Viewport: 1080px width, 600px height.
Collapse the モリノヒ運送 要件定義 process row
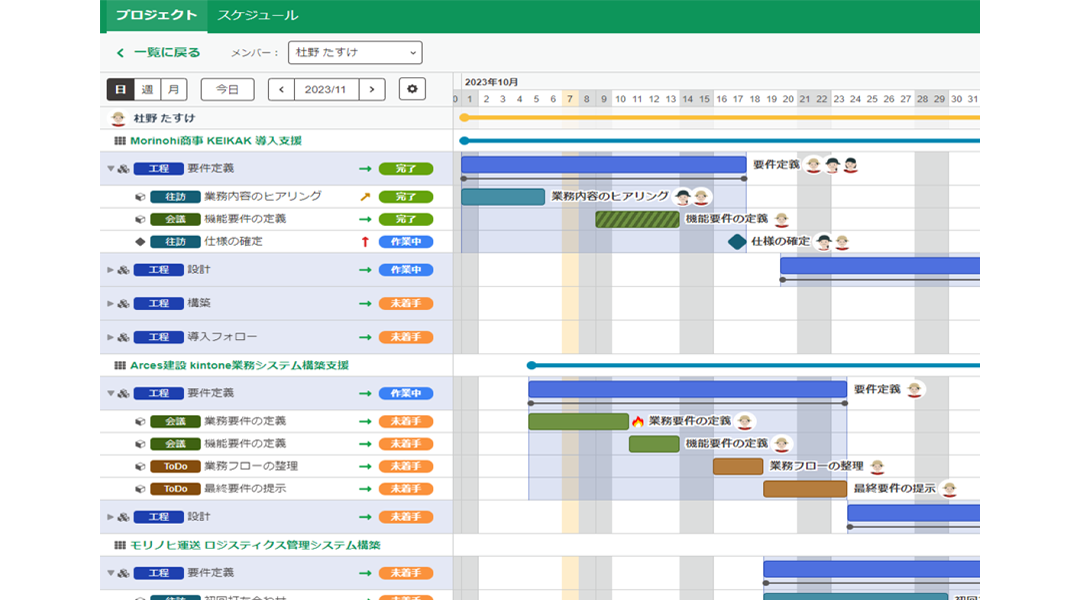pyautogui.click(x=110, y=573)
